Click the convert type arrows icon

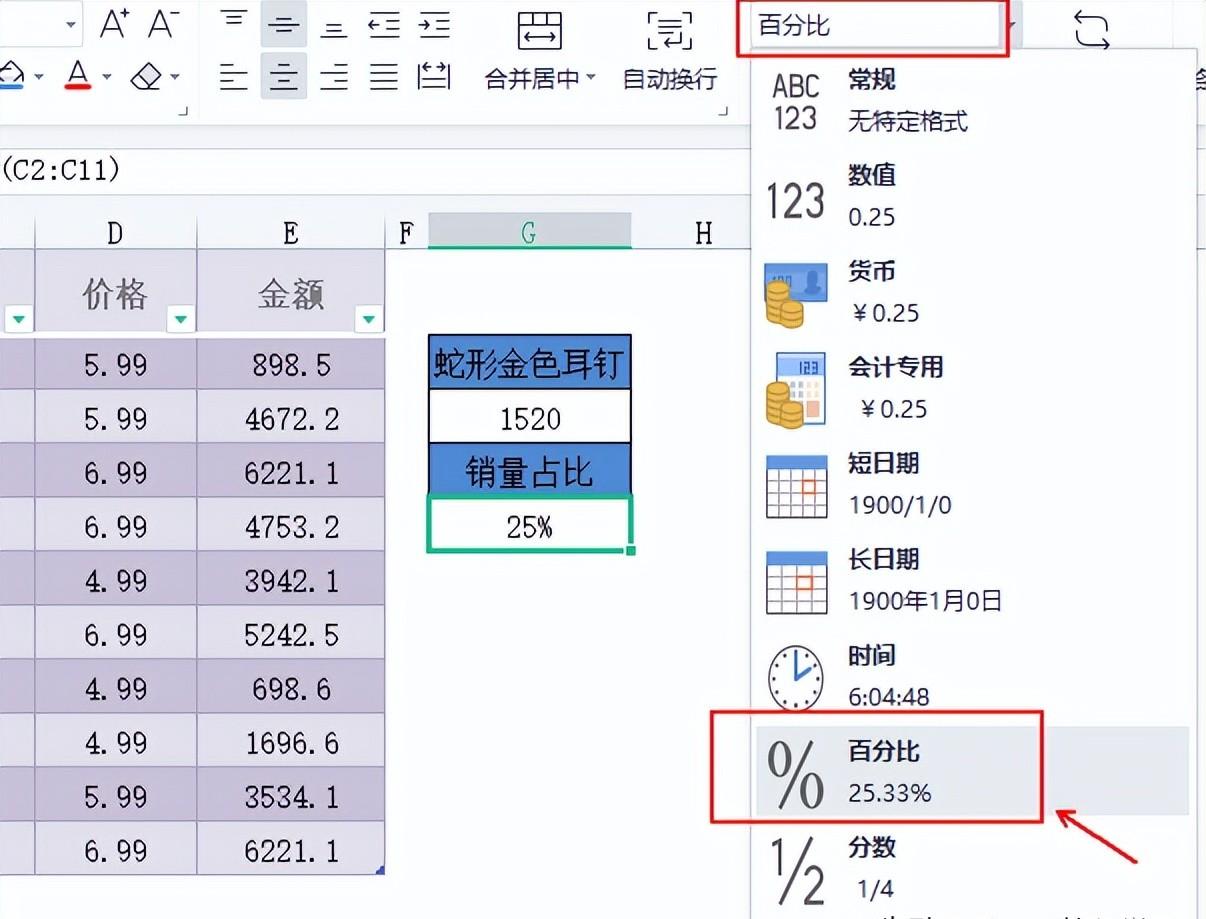pos(1092,30)
